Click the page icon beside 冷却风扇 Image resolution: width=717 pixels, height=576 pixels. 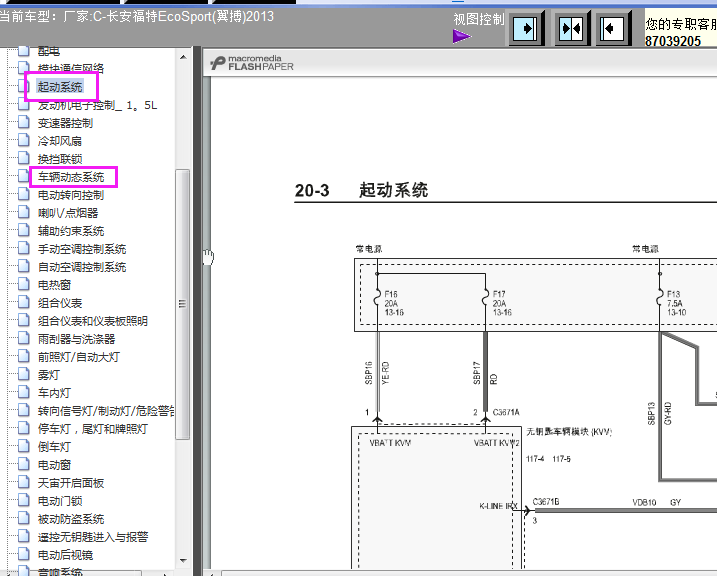tap(24, 140)
